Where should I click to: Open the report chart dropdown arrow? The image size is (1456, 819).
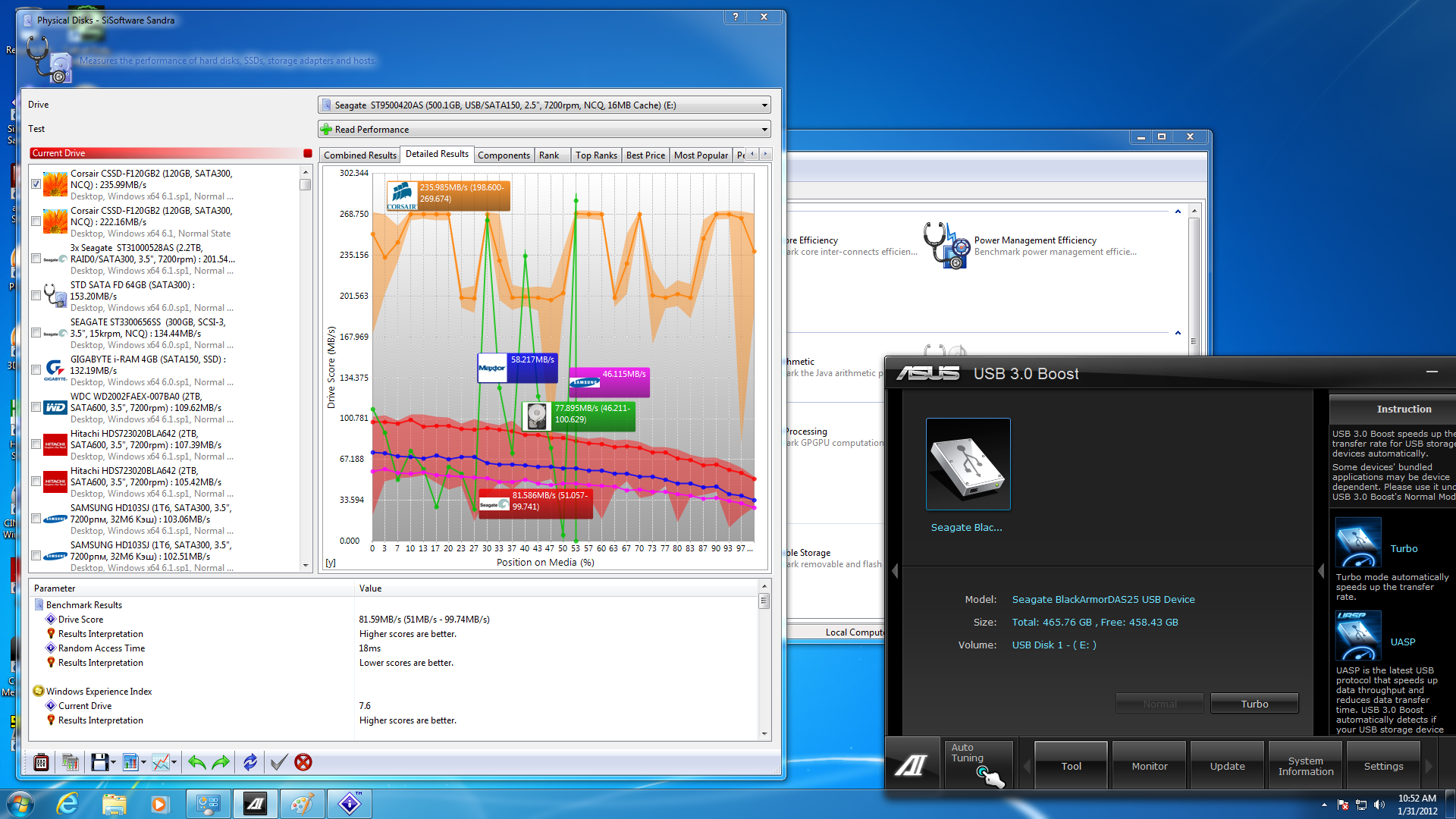point(143,763)
